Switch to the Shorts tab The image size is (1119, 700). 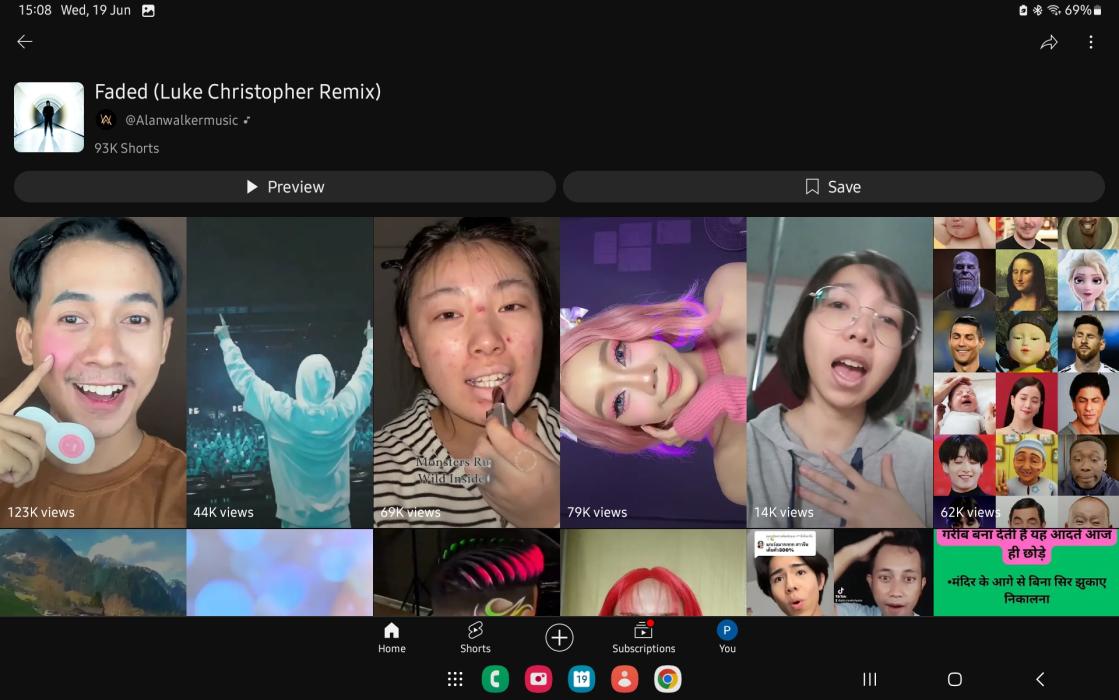pos(475,637)
